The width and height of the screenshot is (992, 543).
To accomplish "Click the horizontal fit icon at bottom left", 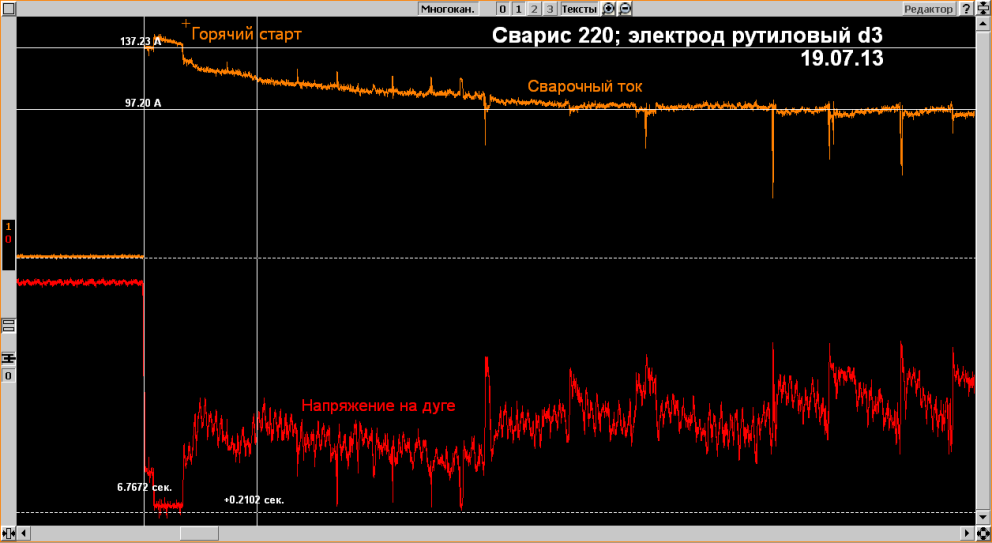I will pos(8,534).
